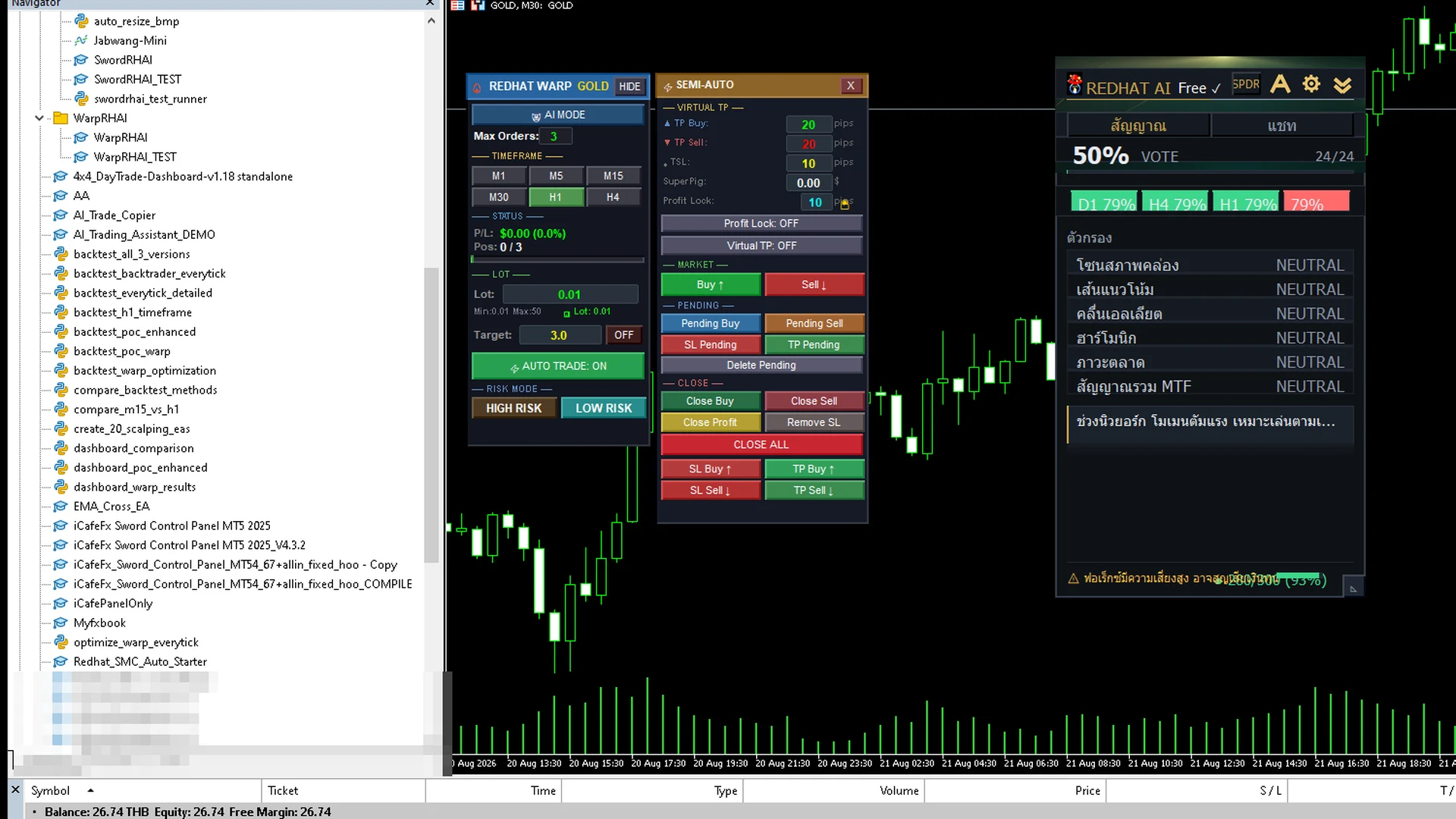
Task: Click the large letter A icon in REDHAT AI
Action: [x=1280, y=83]
